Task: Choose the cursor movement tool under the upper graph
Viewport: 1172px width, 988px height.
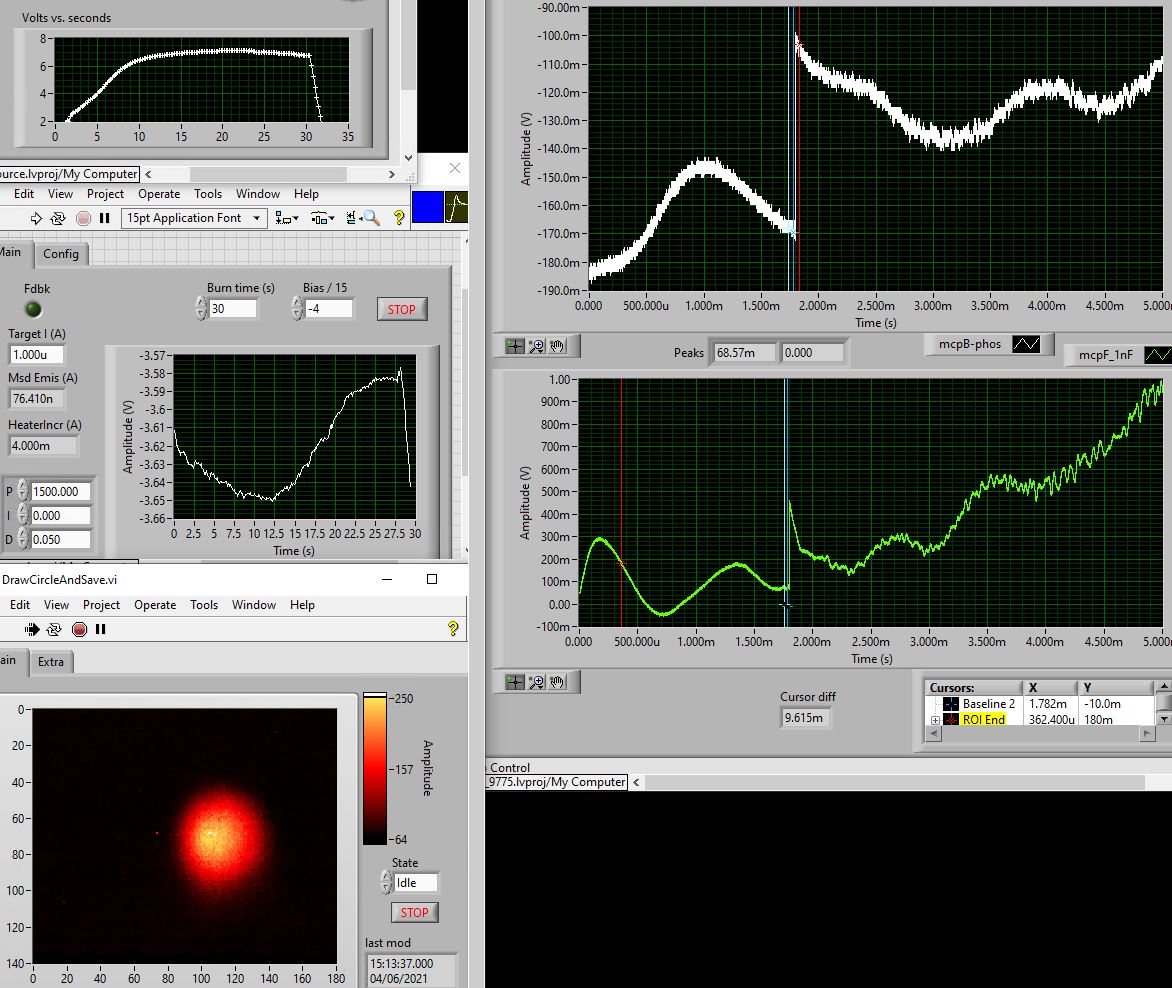Action: click(514, 346)
